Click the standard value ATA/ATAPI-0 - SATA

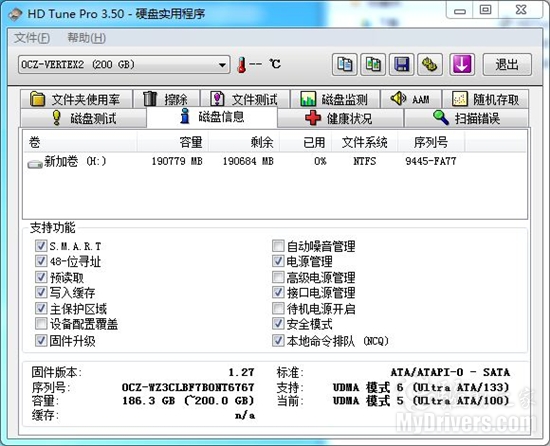pyautogui.click(x=450, y=372)
